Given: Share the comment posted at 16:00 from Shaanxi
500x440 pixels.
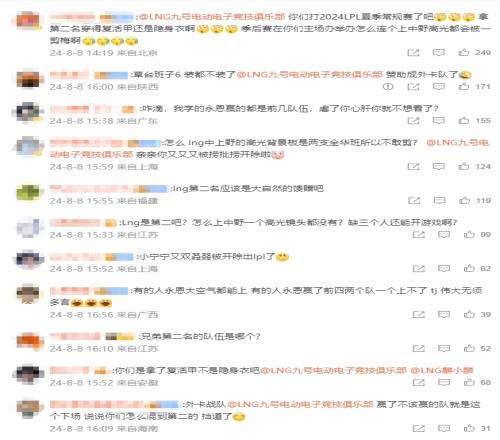Looking at the screenshot, I should [x=413, y=87].
